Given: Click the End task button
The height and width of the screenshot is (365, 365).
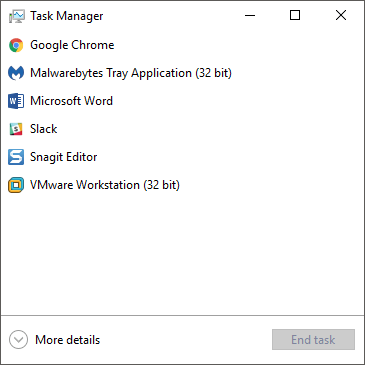Looking at the screenshot, I should (x=313, y=340).
